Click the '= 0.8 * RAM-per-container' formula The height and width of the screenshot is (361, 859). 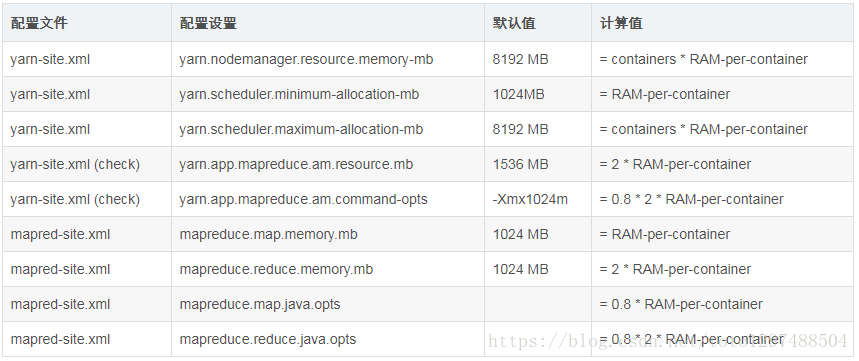681,305
